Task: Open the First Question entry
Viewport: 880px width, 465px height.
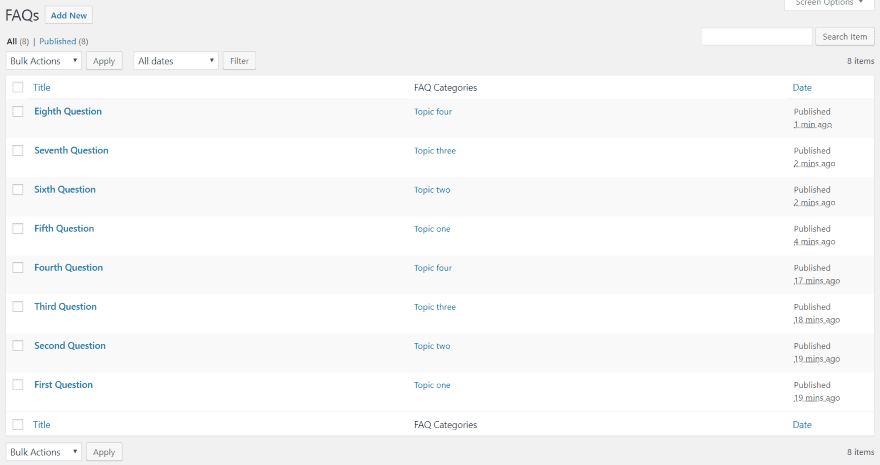Action: click(63, 385)
